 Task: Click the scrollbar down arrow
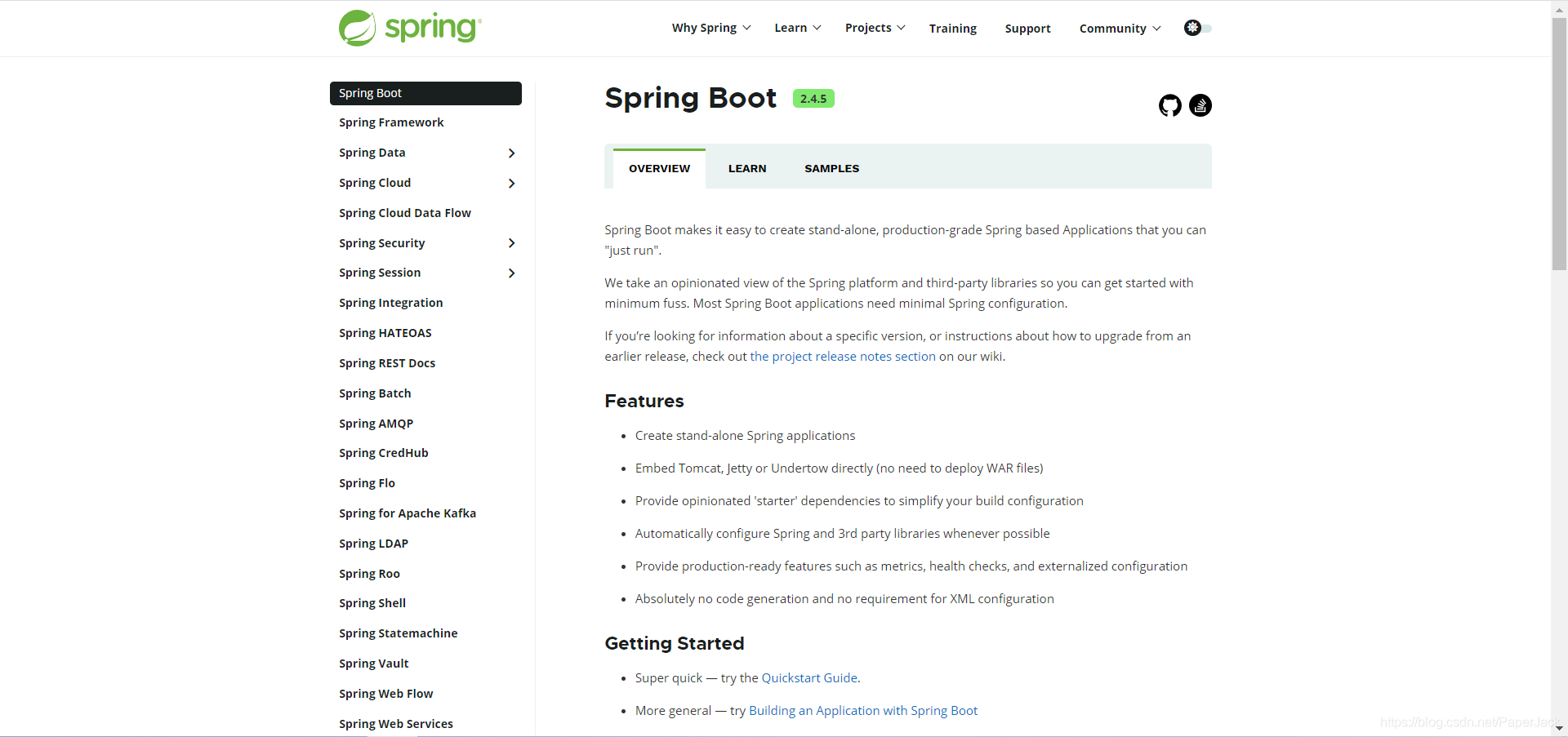(x=1559, y=728)
